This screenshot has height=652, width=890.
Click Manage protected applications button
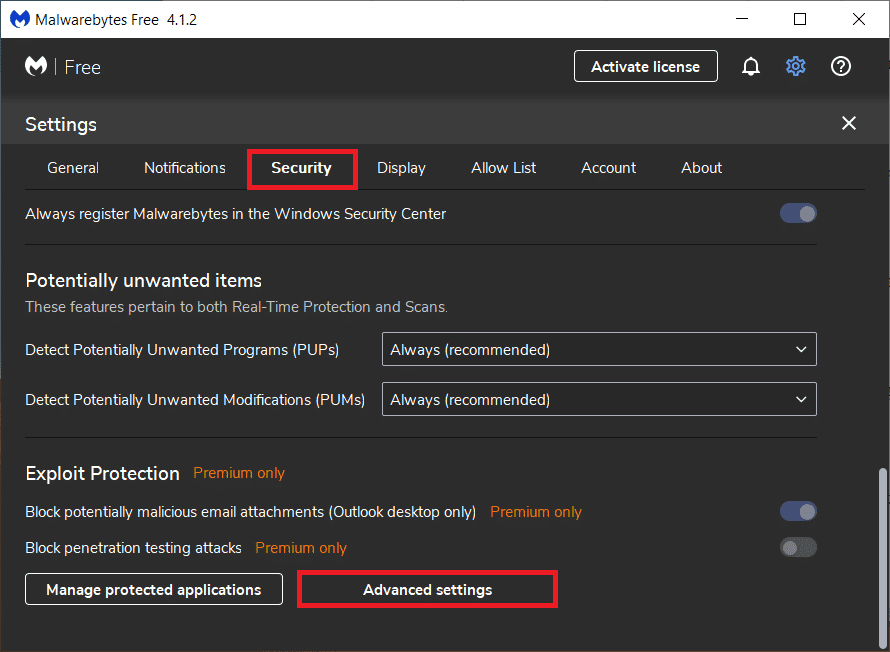(x=154, y=590)
